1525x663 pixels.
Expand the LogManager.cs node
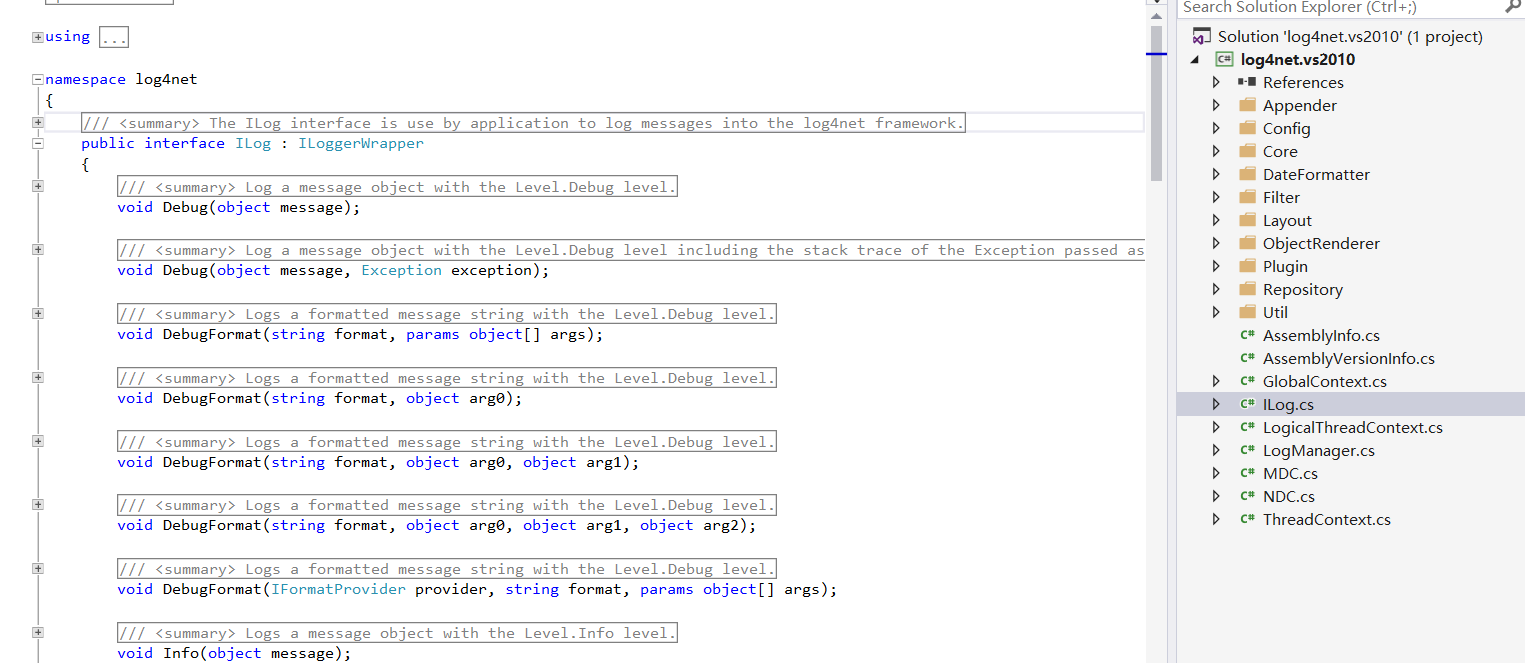(1216, 450)
